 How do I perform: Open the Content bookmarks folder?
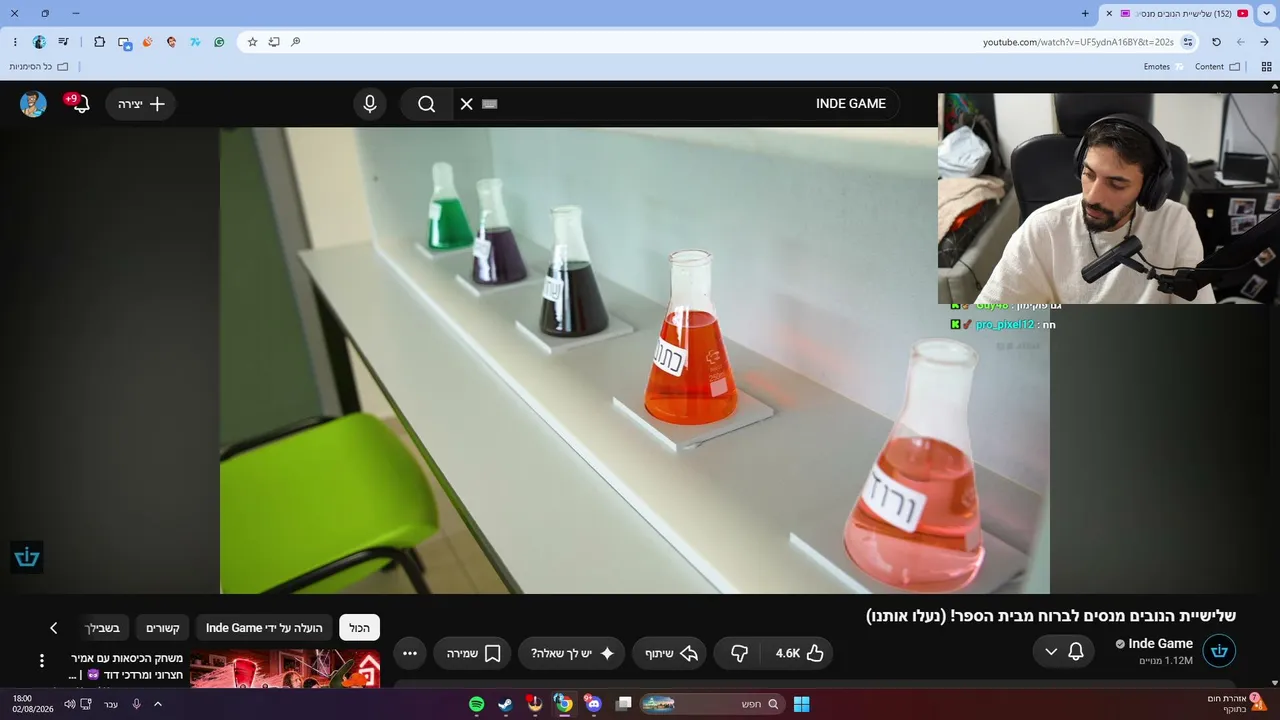[1218, 67]
